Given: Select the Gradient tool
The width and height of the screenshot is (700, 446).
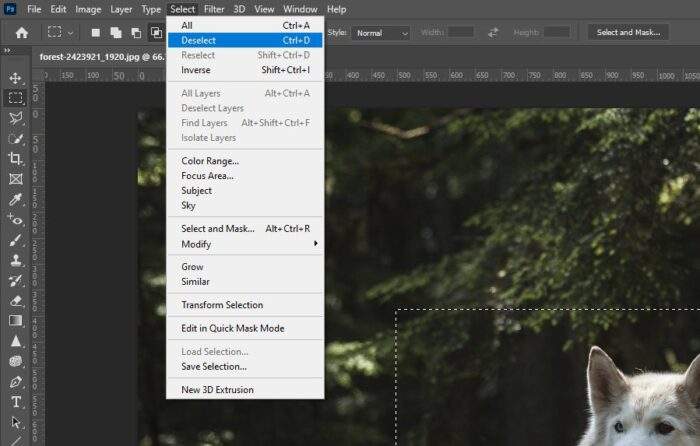Looking at the screenshot, I should pyautogui.click(x=16, y=321).
